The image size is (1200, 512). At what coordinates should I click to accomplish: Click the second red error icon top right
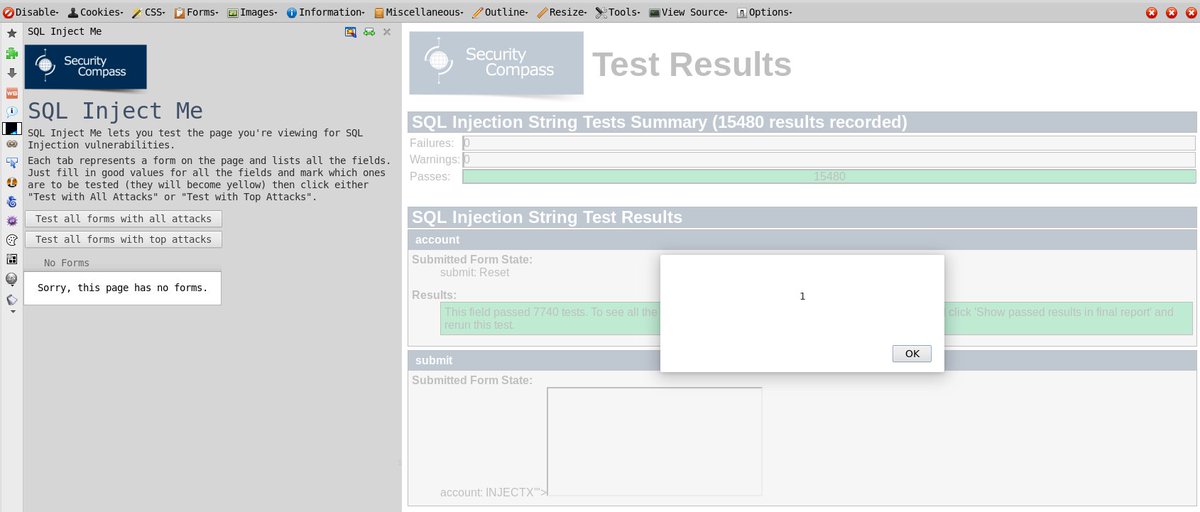[1171, 13]
